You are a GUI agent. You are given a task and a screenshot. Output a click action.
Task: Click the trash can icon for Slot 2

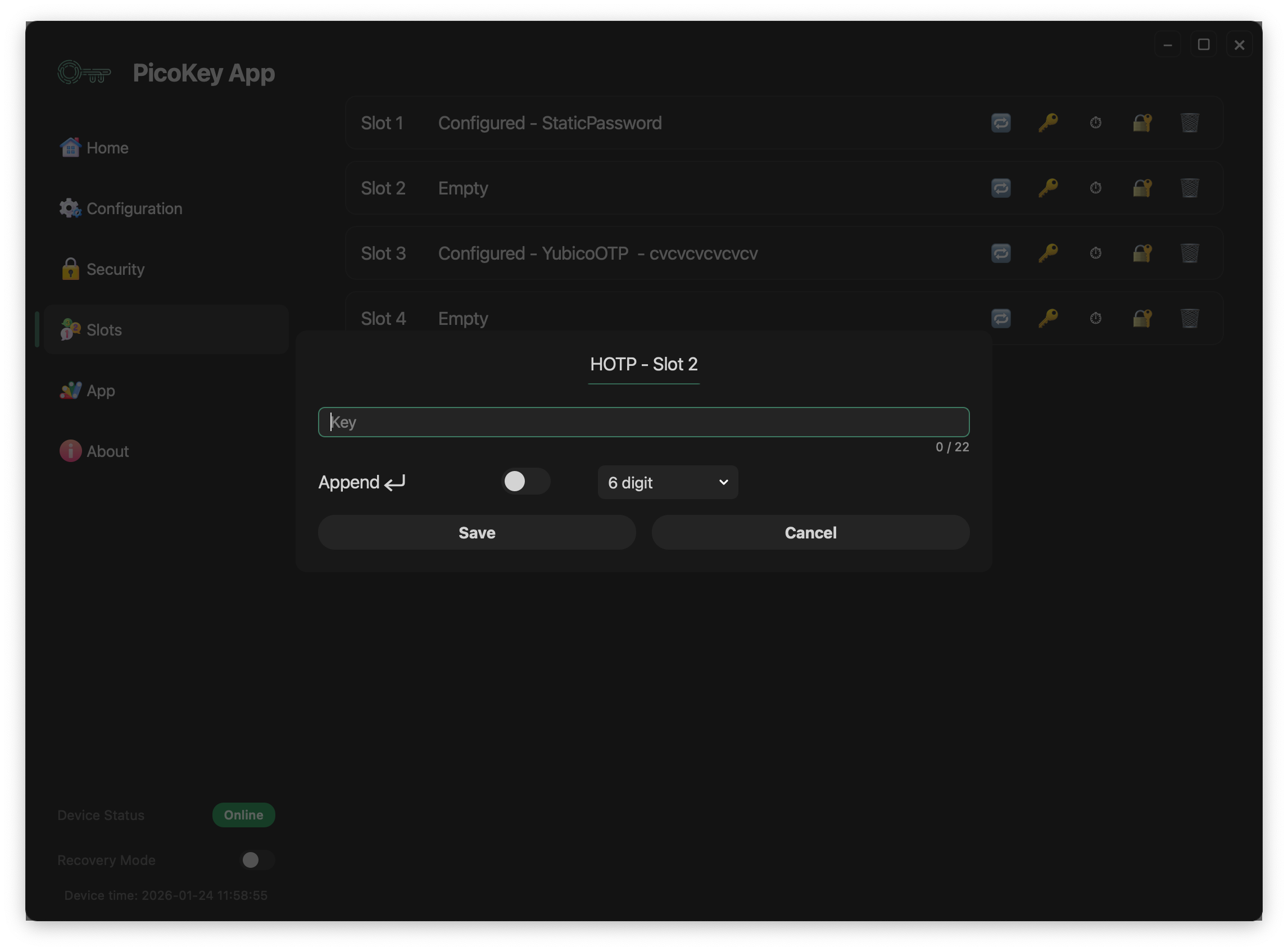point(1190,188)
